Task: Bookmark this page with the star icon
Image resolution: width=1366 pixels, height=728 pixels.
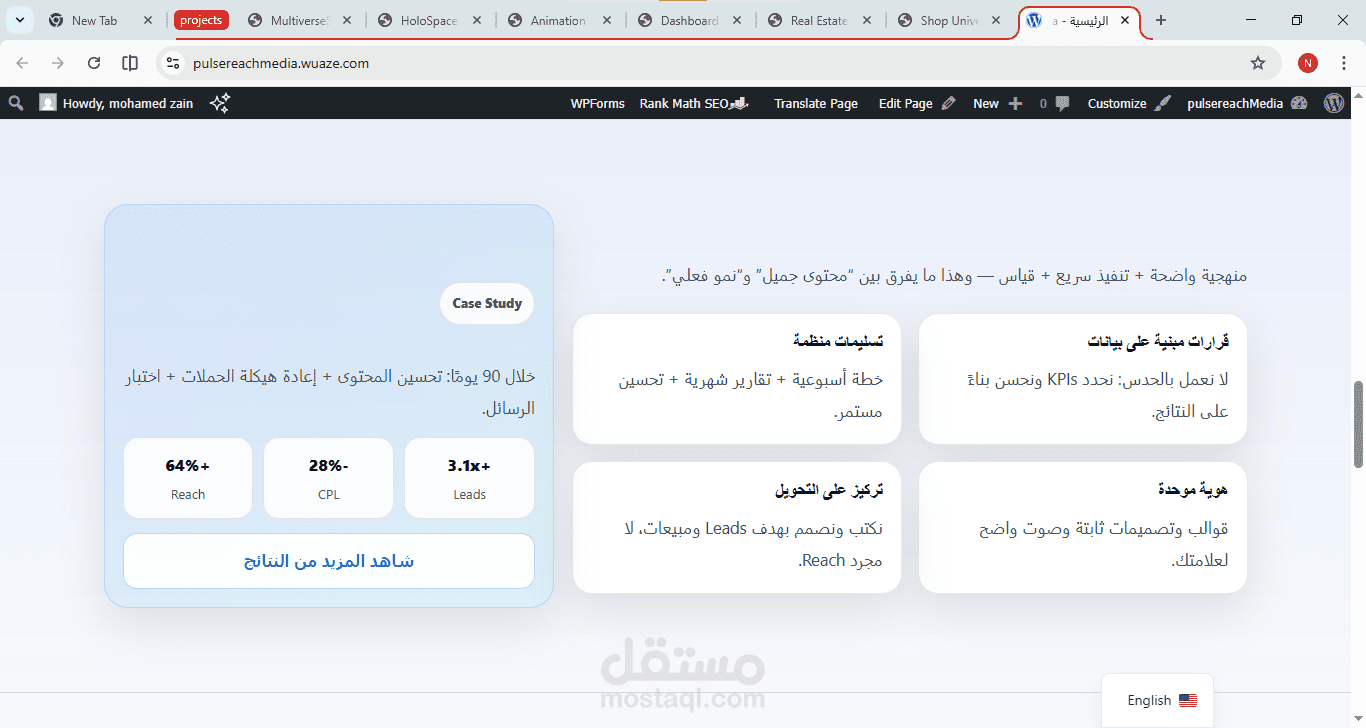Action: tap(1258, 63)
